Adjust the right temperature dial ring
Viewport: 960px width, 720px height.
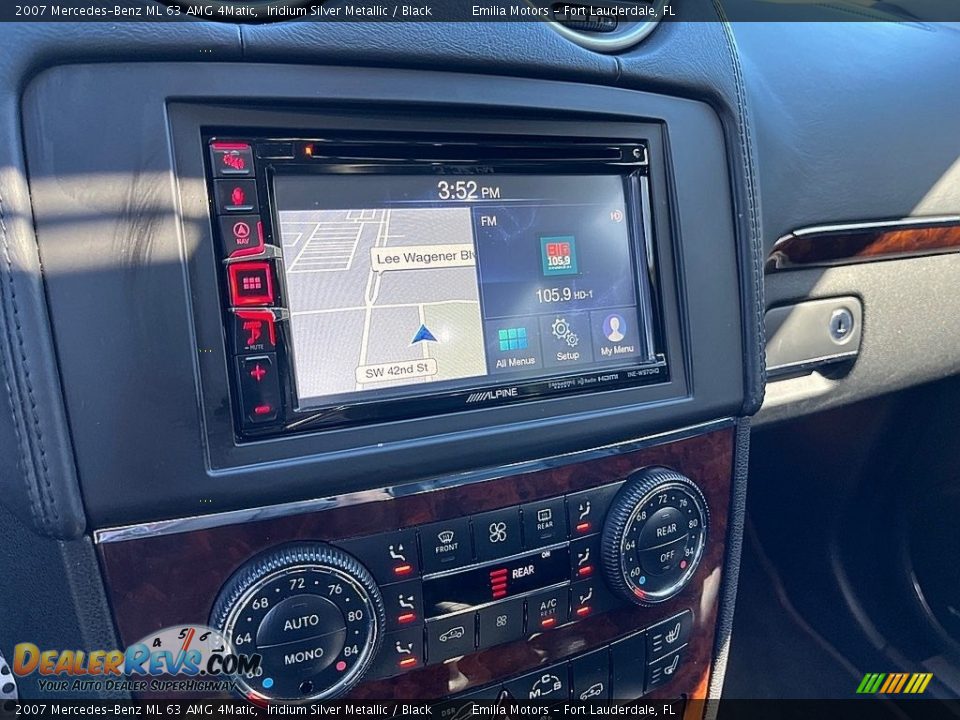(656, 538)
